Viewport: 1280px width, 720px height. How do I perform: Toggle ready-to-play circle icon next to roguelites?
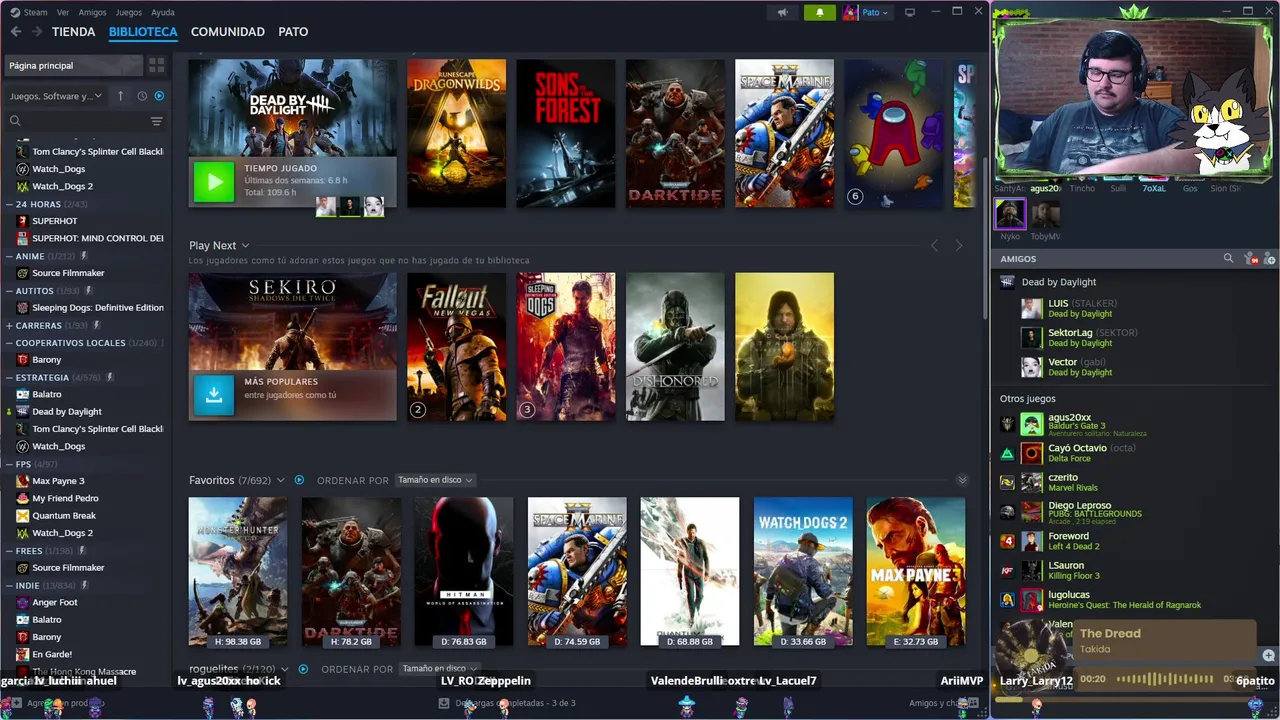coord(303,669)
